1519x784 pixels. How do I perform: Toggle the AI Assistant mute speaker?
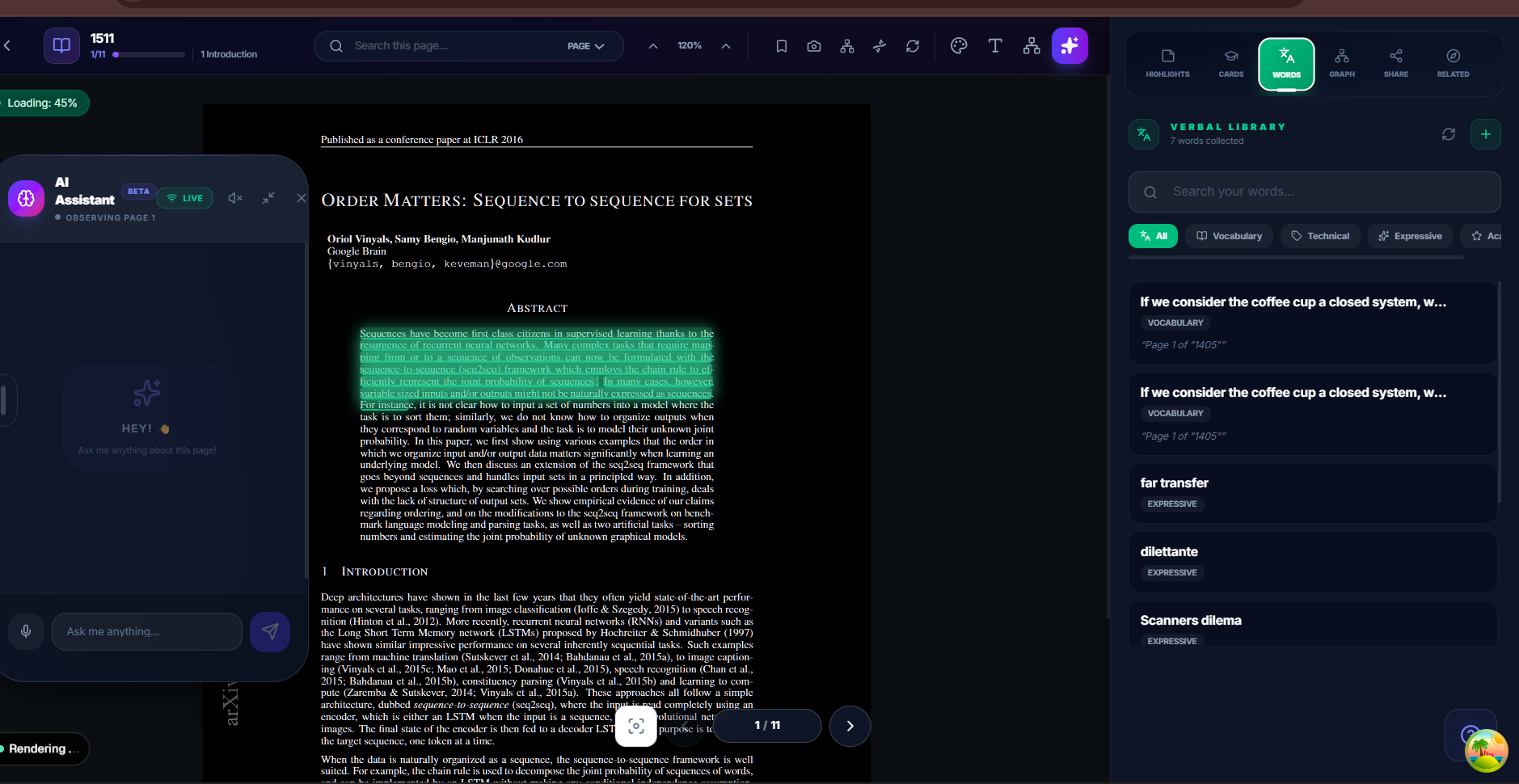pyautogui.click(x=235, y=198)
